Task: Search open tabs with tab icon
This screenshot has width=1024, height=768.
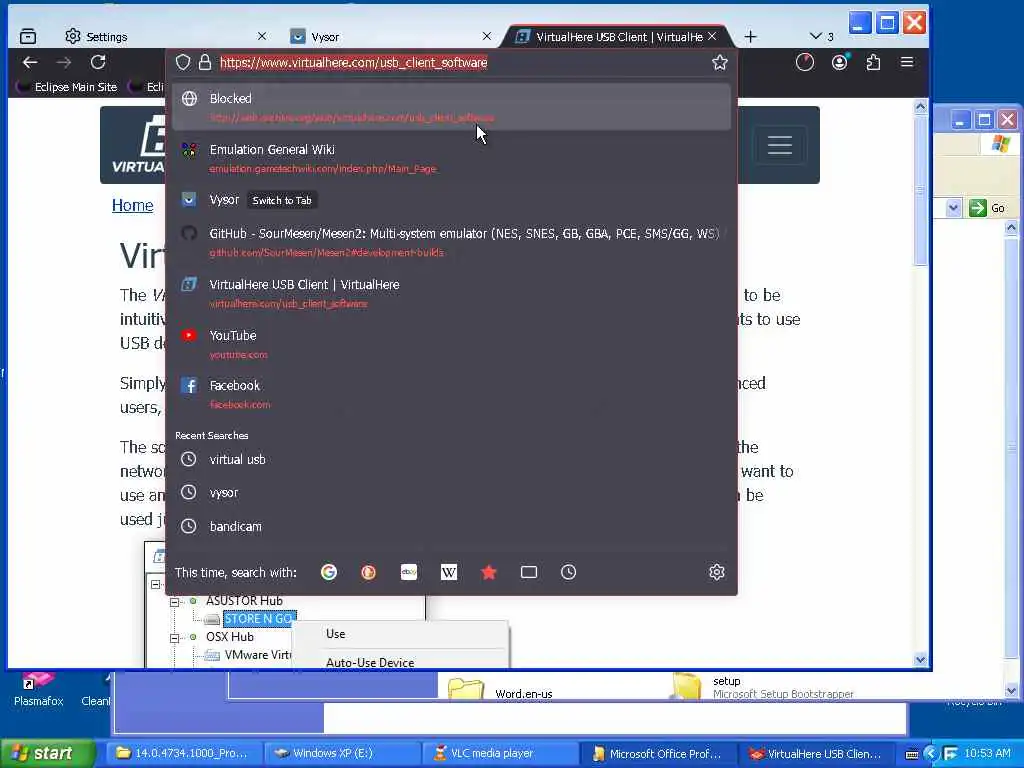Action: coord(529,572)
